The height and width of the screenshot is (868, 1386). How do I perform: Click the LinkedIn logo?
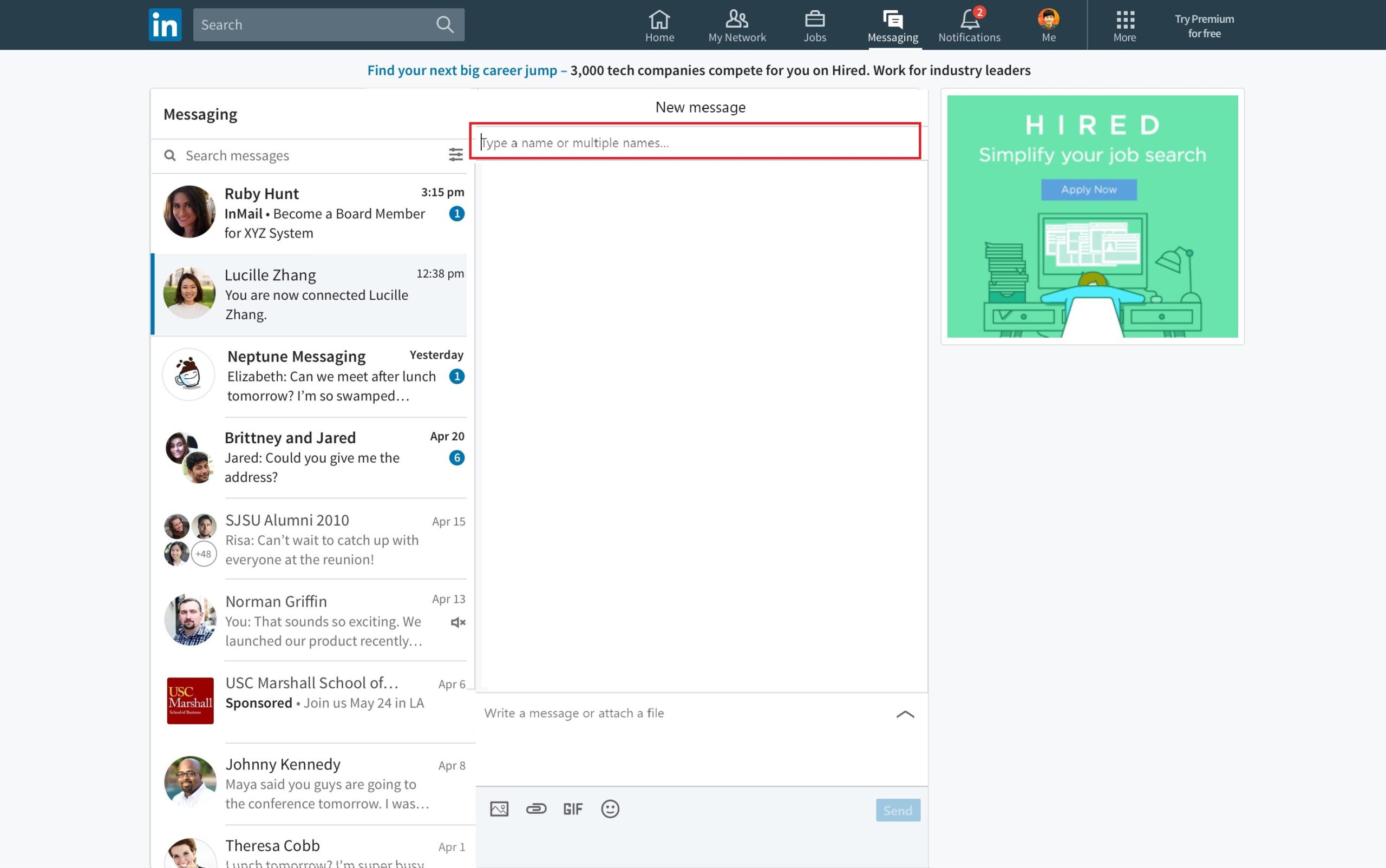(165, 24)
